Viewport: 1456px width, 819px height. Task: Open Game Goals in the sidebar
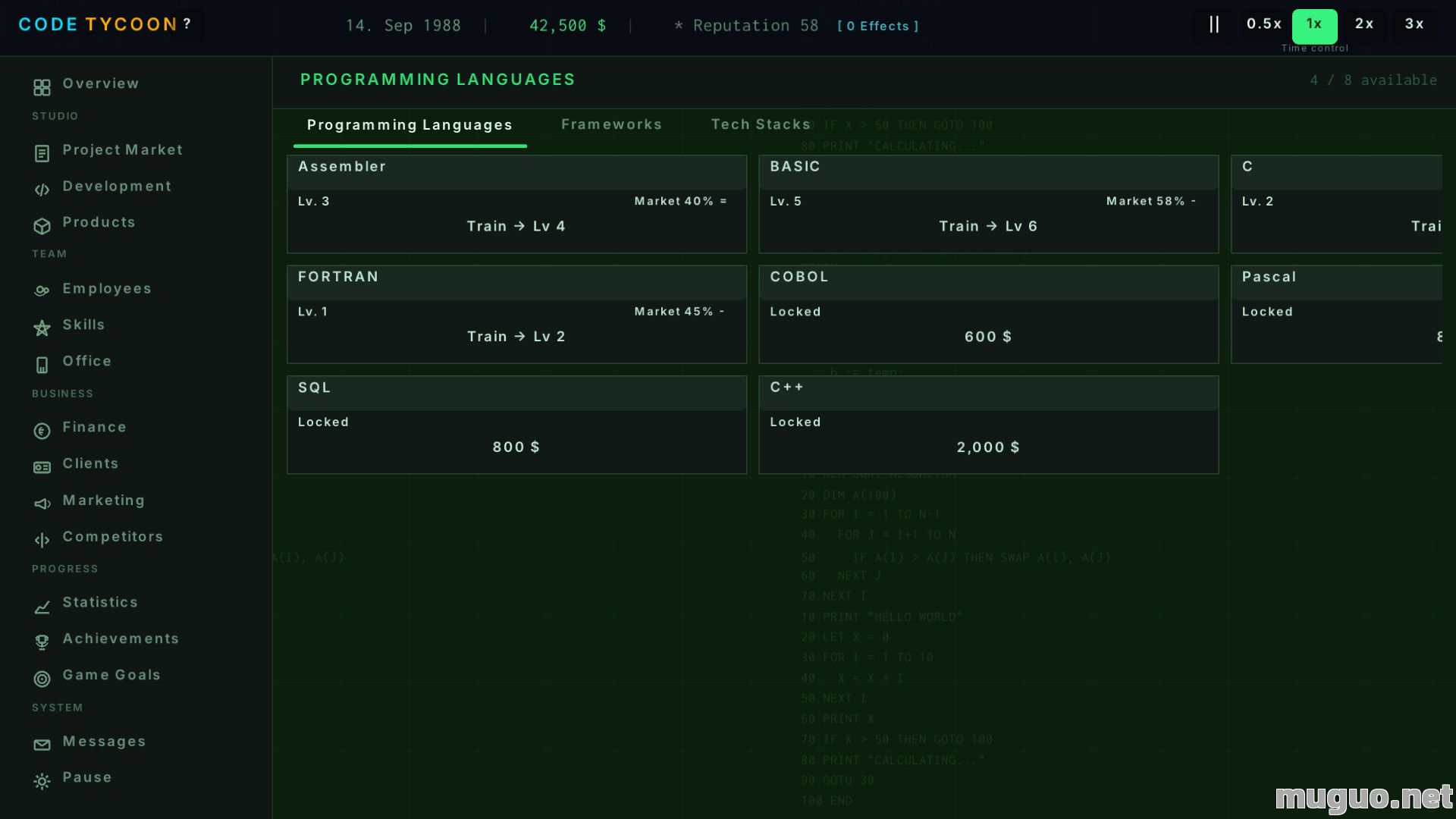coord(111,675)
